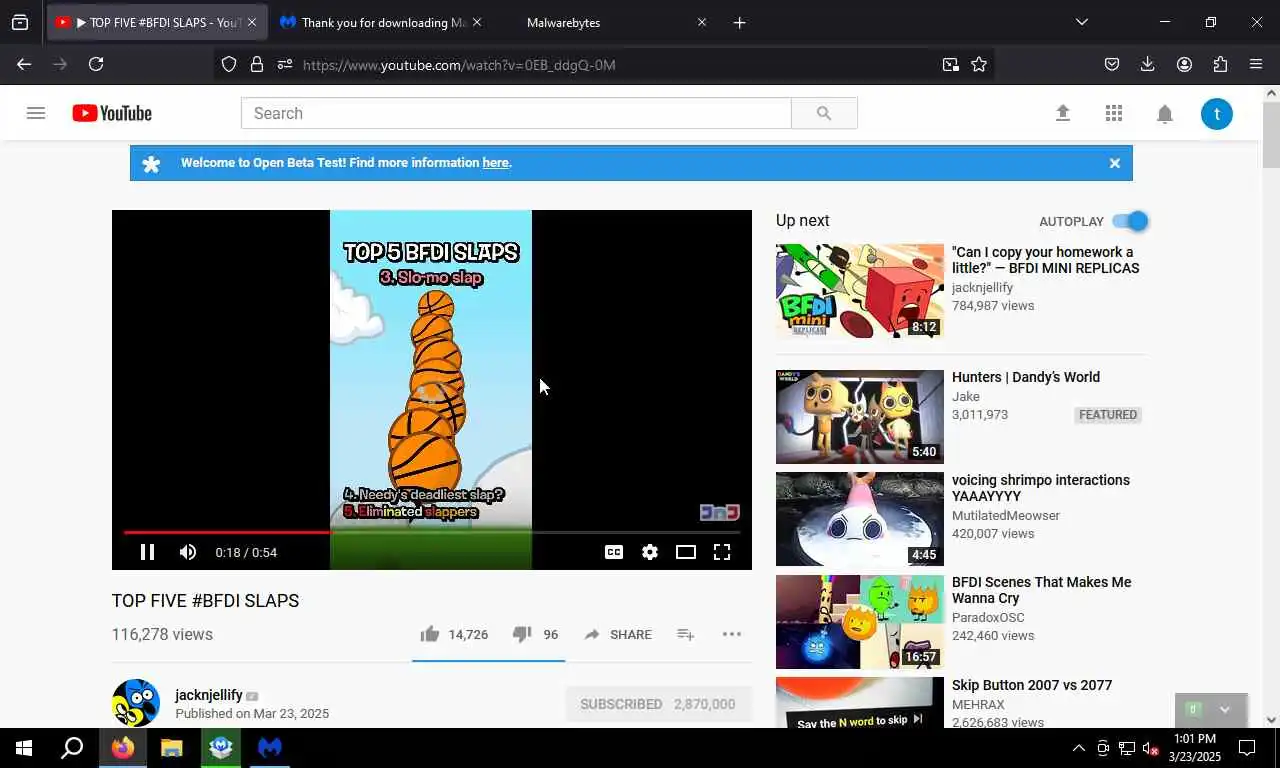Enter fullscreen video mode
Image resolution: width=1280 pixels, height=768 pixels.
[x=722, y=552]
